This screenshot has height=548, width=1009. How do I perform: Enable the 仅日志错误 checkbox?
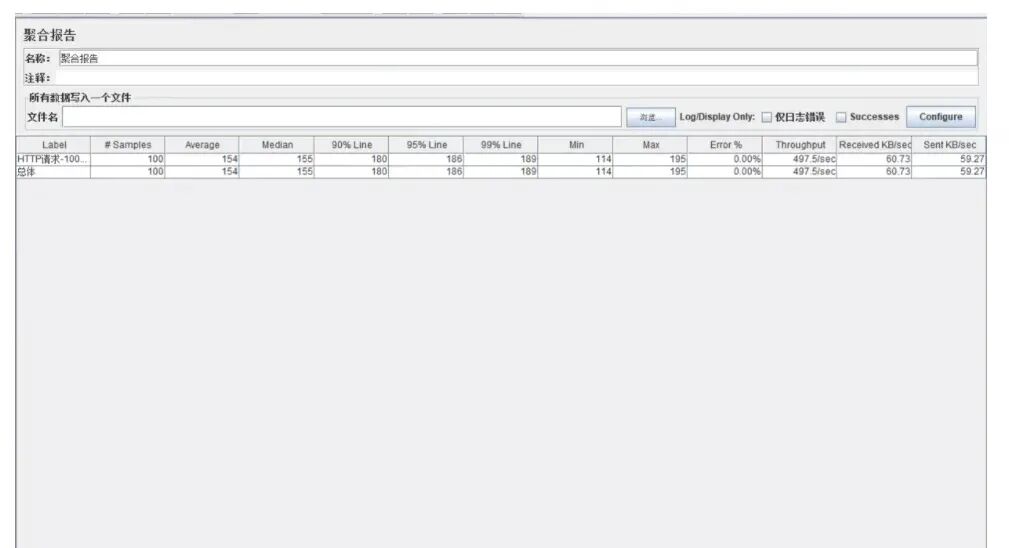[766, 117]
